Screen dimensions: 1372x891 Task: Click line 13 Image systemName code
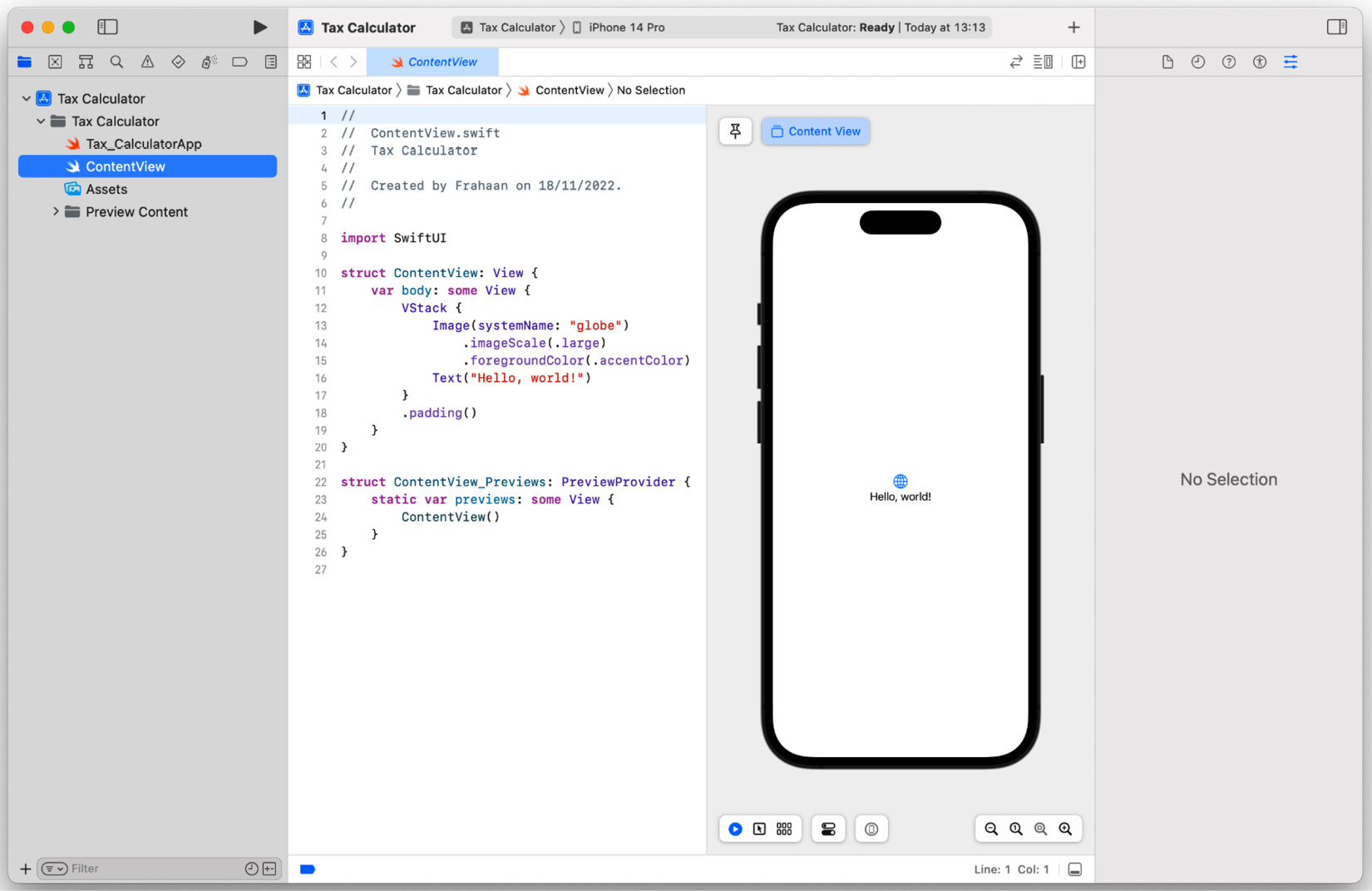click(x=531, y=325)
